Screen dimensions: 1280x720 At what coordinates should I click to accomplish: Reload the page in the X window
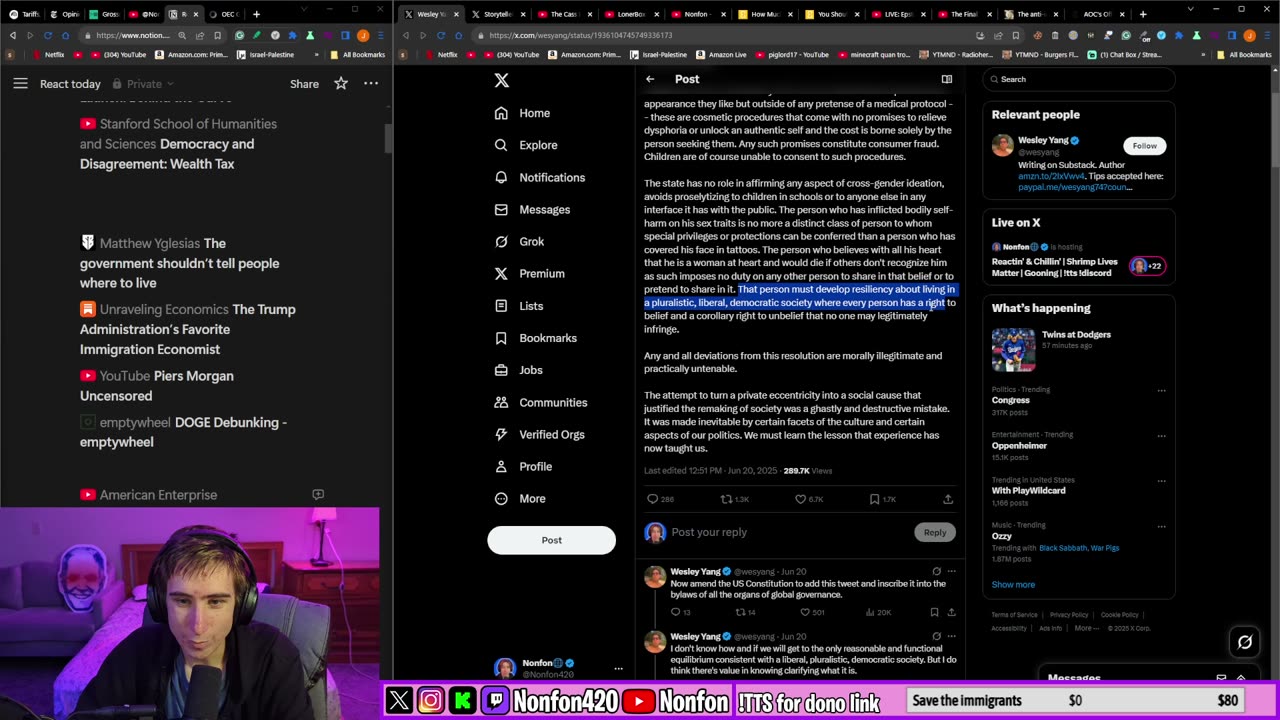(440, 35)
